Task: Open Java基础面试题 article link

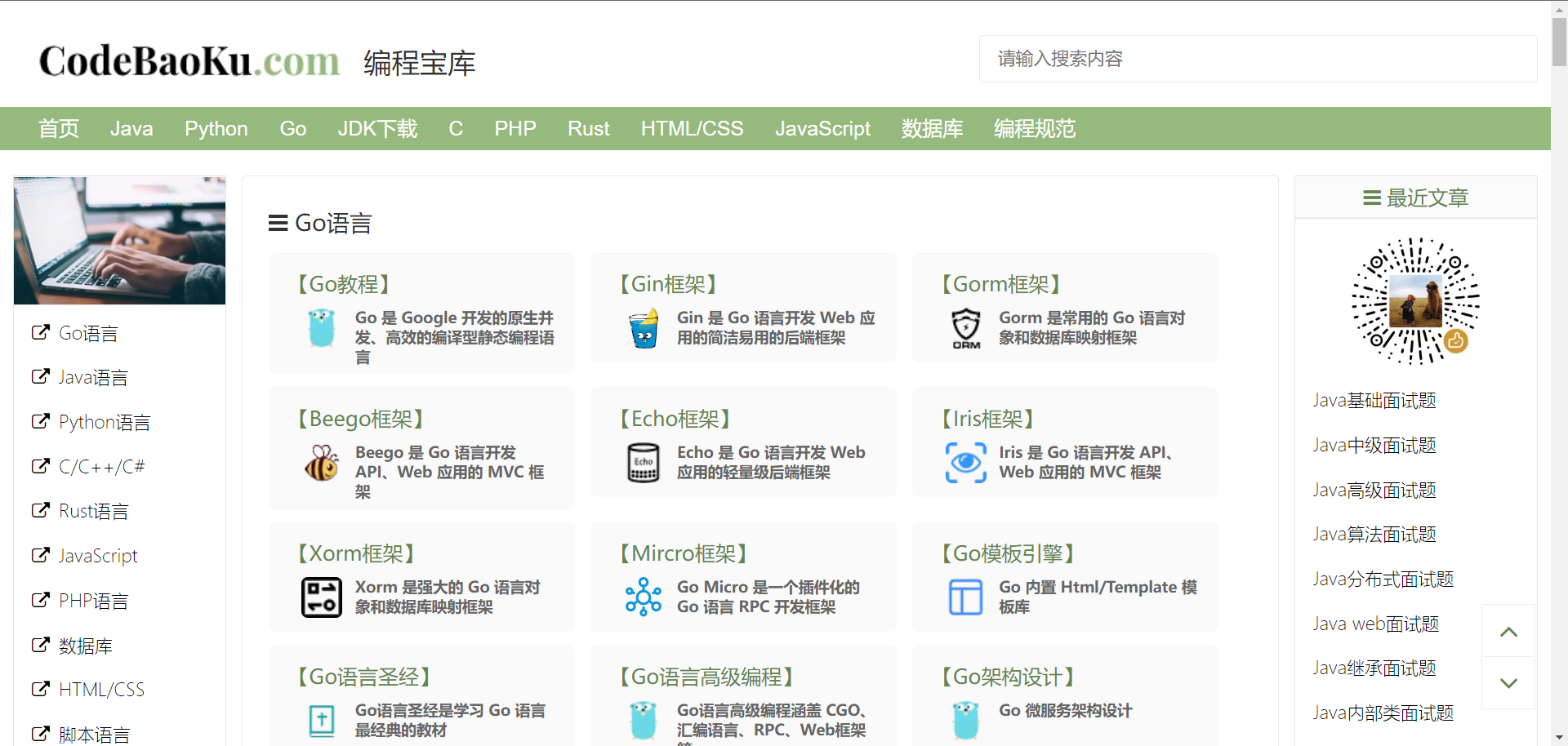Action: click(x=1374, y=400)
